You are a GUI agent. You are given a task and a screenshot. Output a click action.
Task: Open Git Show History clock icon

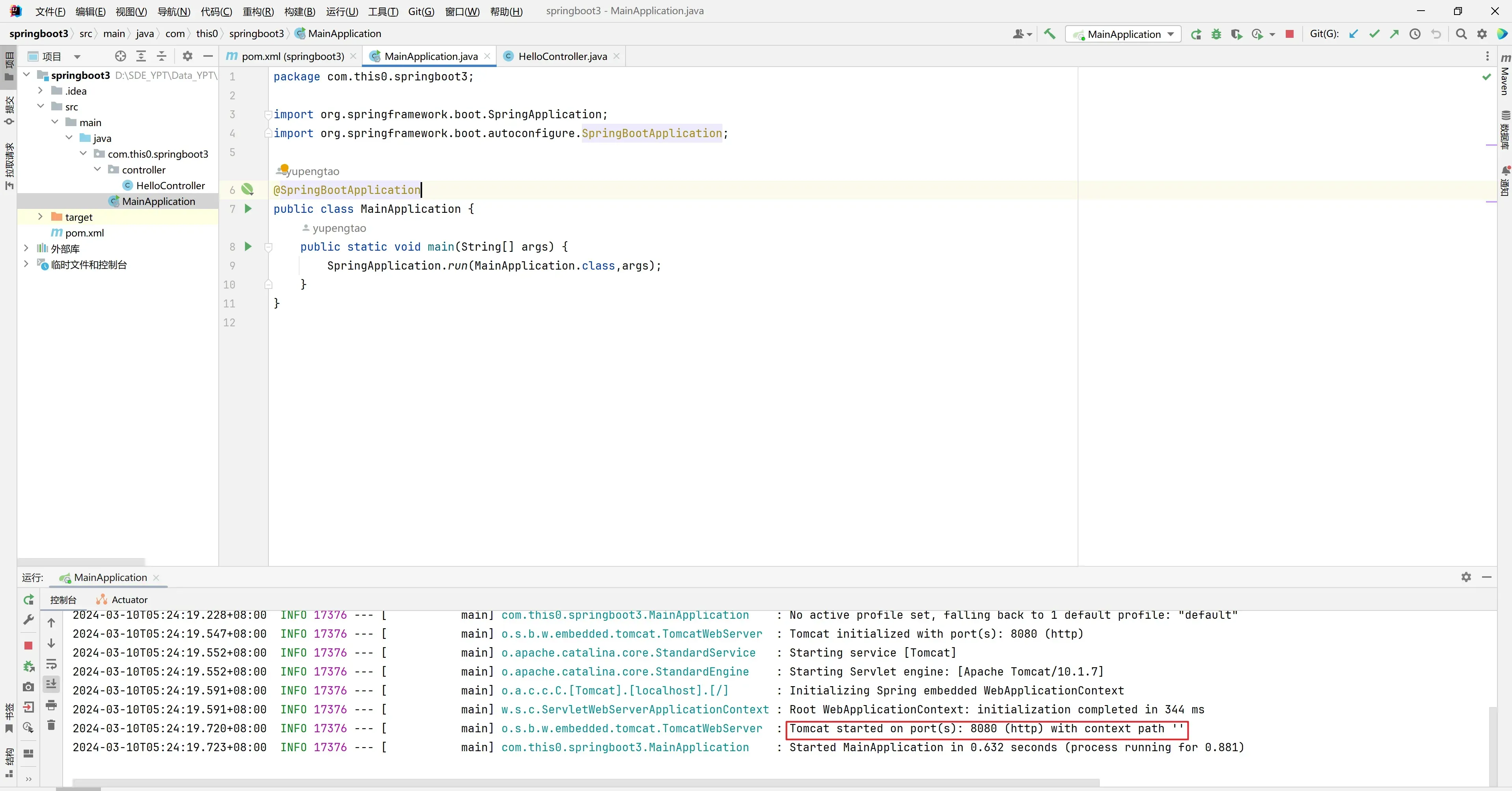coord(1415,34)
